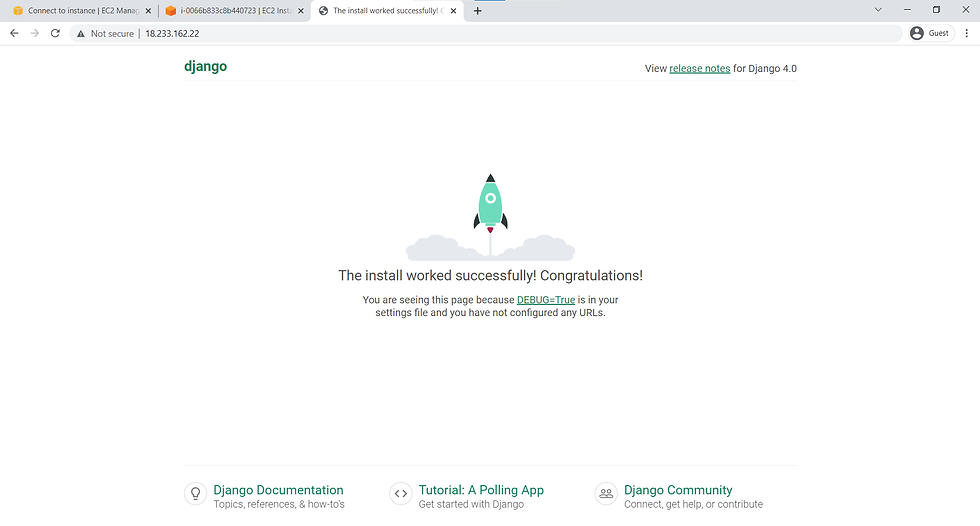Screen dimensions: 980x526
Task: Go back using the browser back arrow
Action: pyautogui.click(x=14, y=33)
